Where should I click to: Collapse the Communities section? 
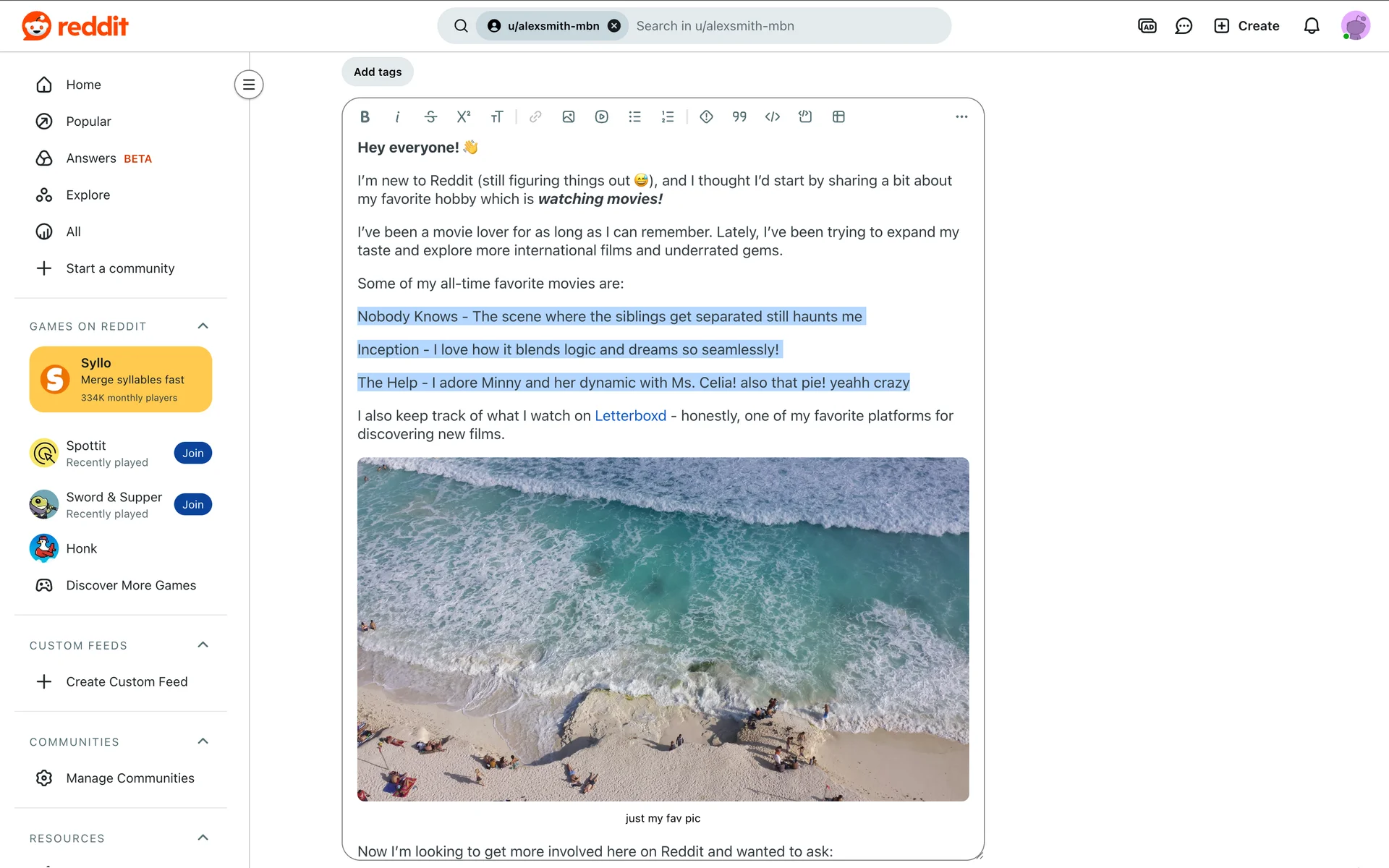[203, 741]
